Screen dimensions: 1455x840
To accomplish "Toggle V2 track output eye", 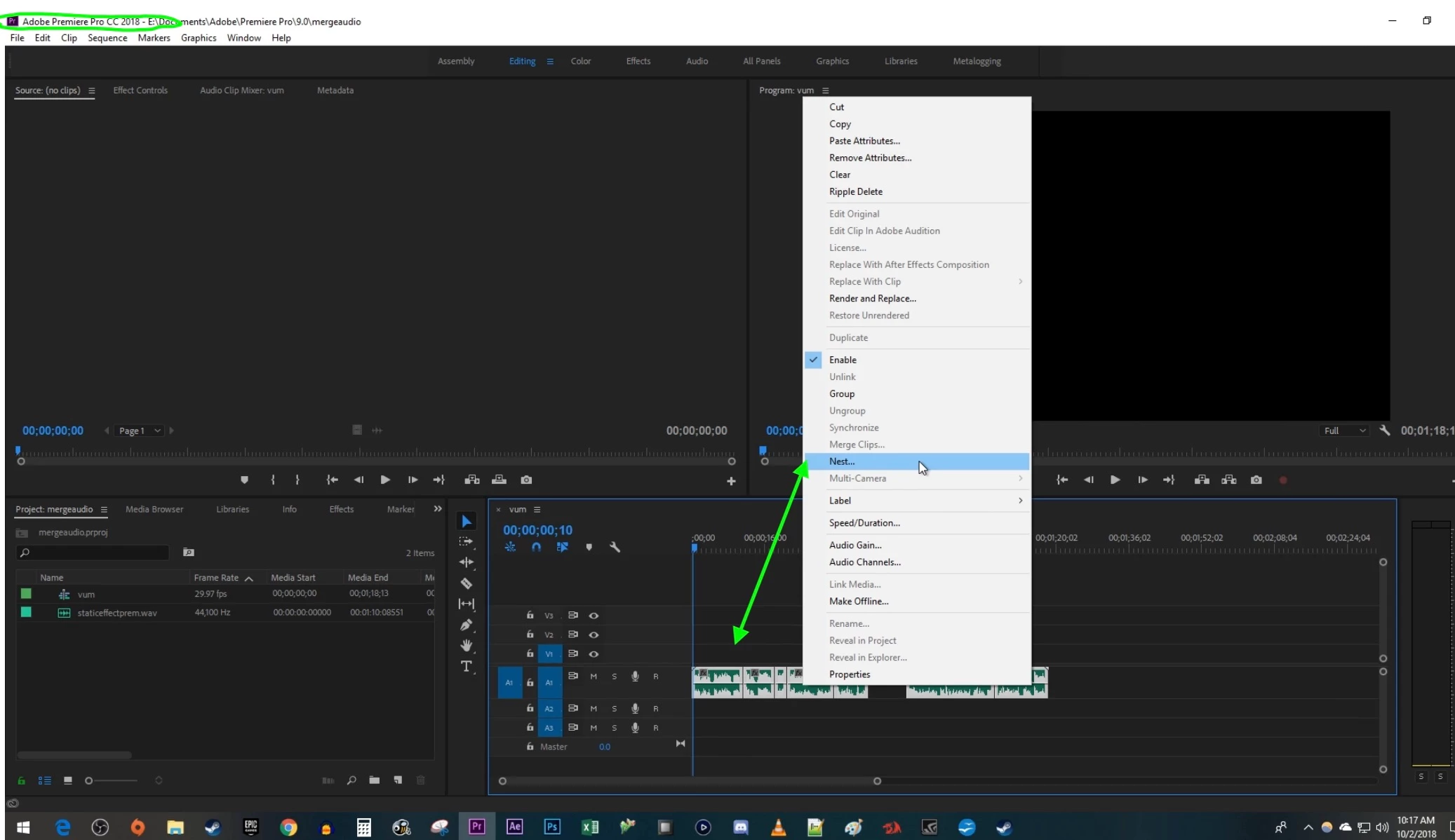I will [594, 635].
